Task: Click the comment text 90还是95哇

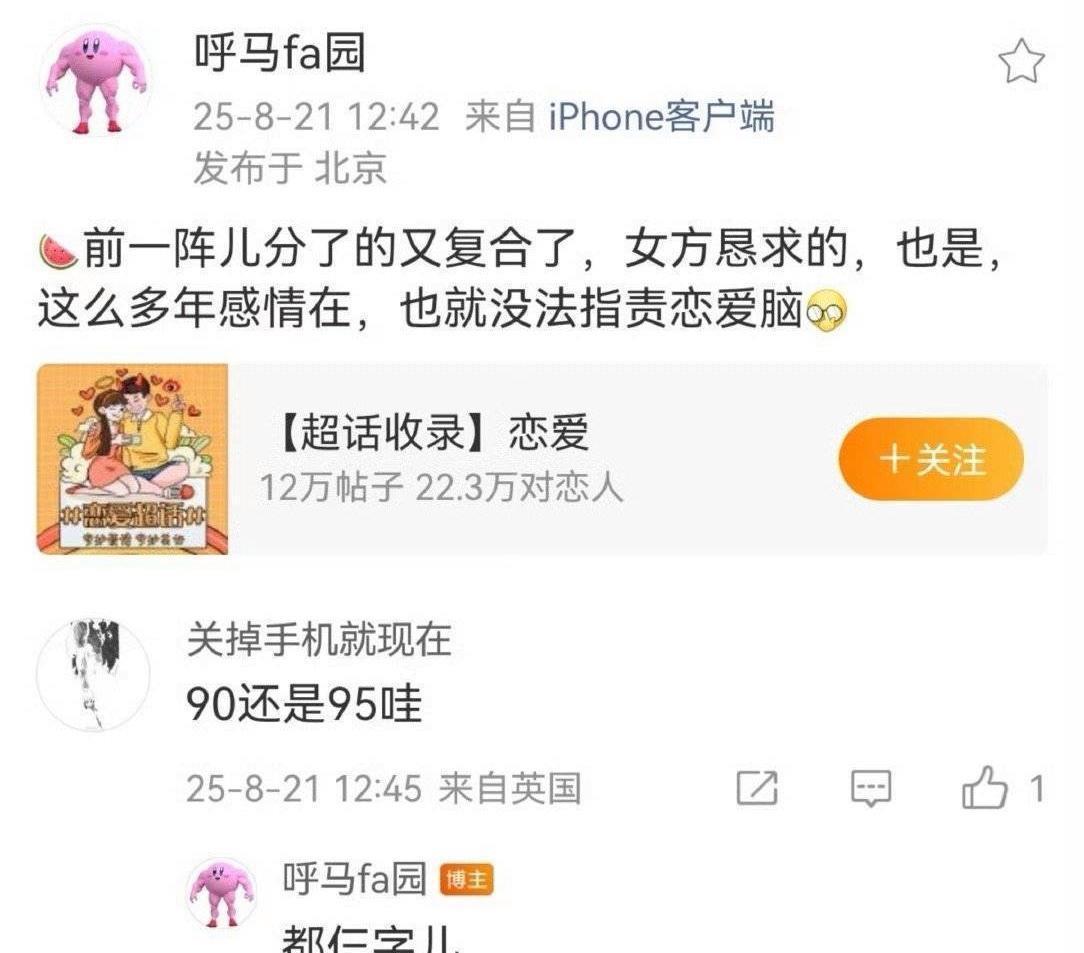Action: 303,704
